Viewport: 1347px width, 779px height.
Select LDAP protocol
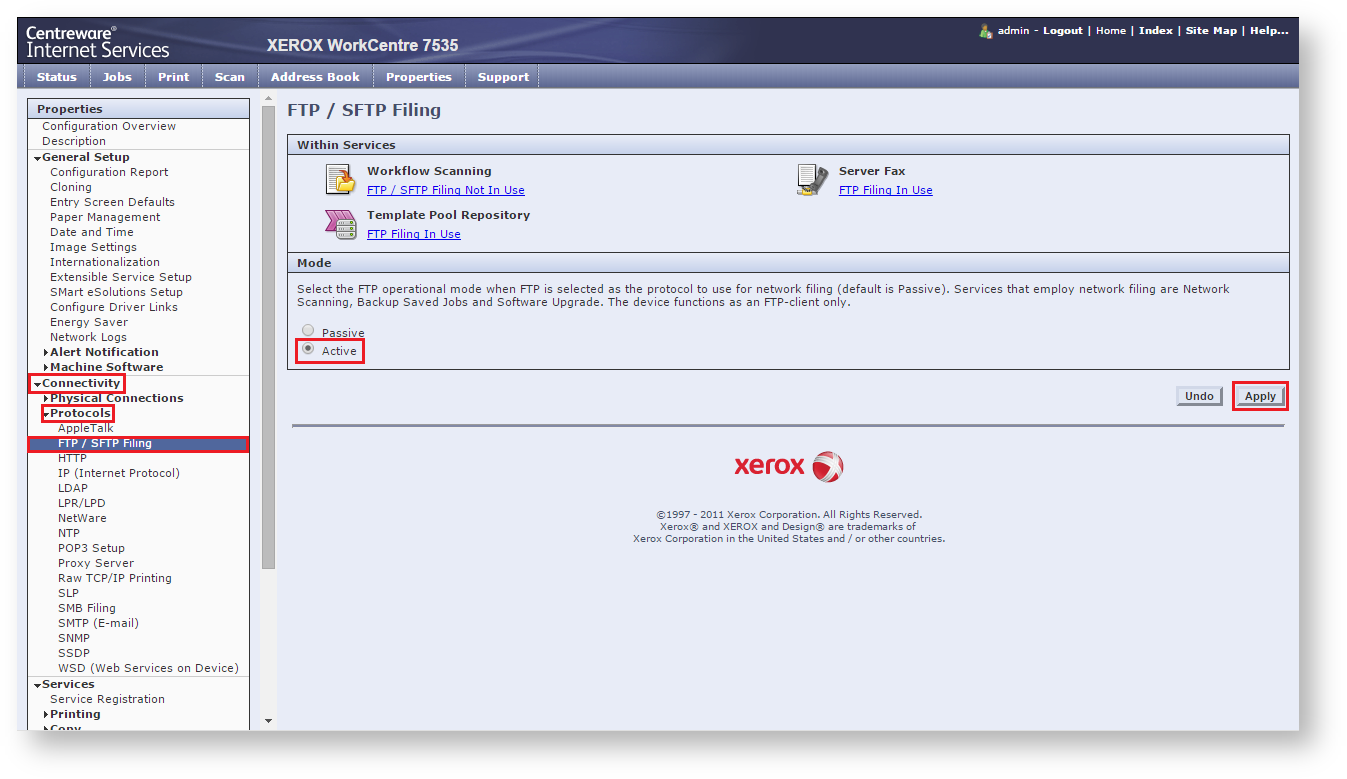coord(73,488)
